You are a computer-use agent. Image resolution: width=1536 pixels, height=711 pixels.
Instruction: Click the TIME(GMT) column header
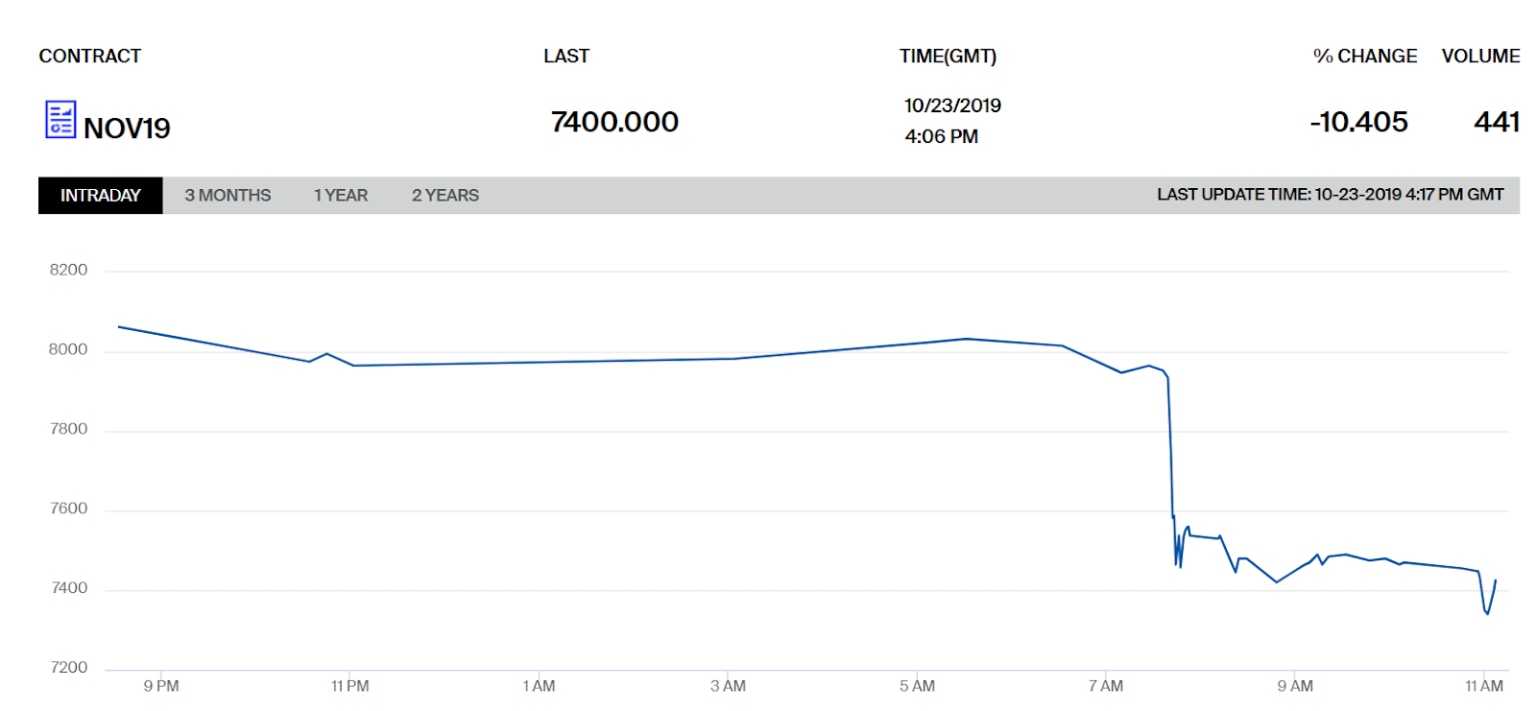[x=948, y=57]
